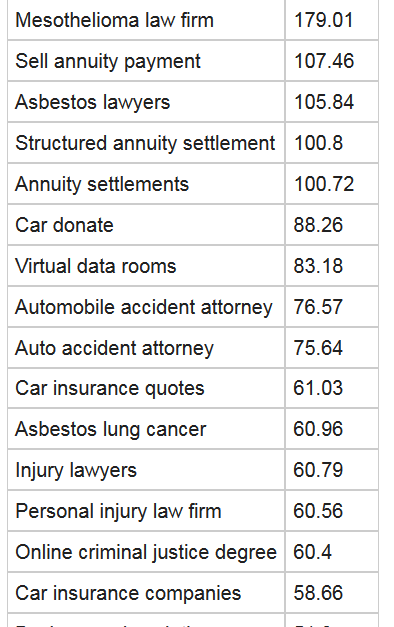Select the 88.26 value cell

[x=332, y=225]
